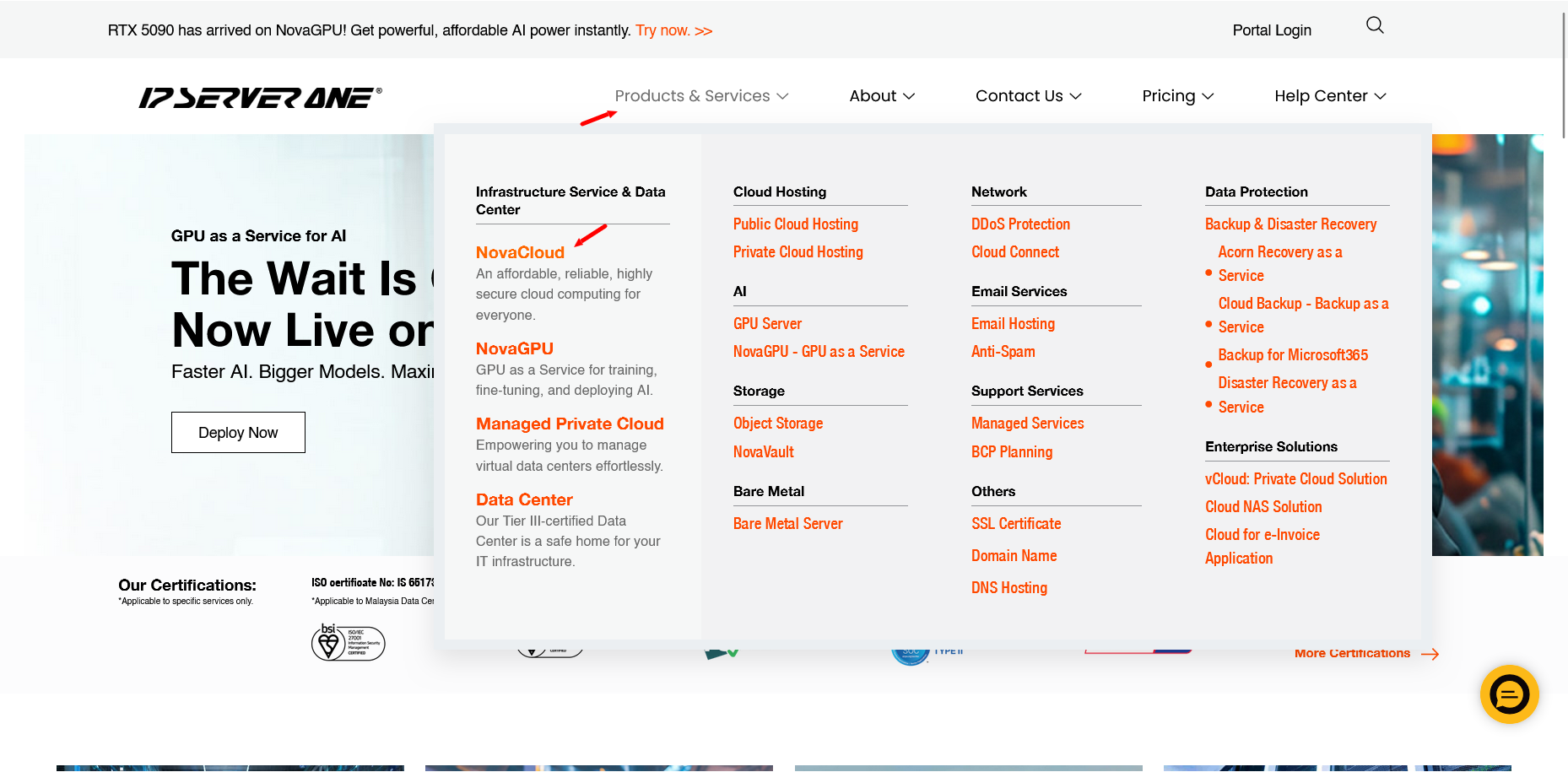Go to BCP Planning
1568x772 pixels.
(1012, 451)
